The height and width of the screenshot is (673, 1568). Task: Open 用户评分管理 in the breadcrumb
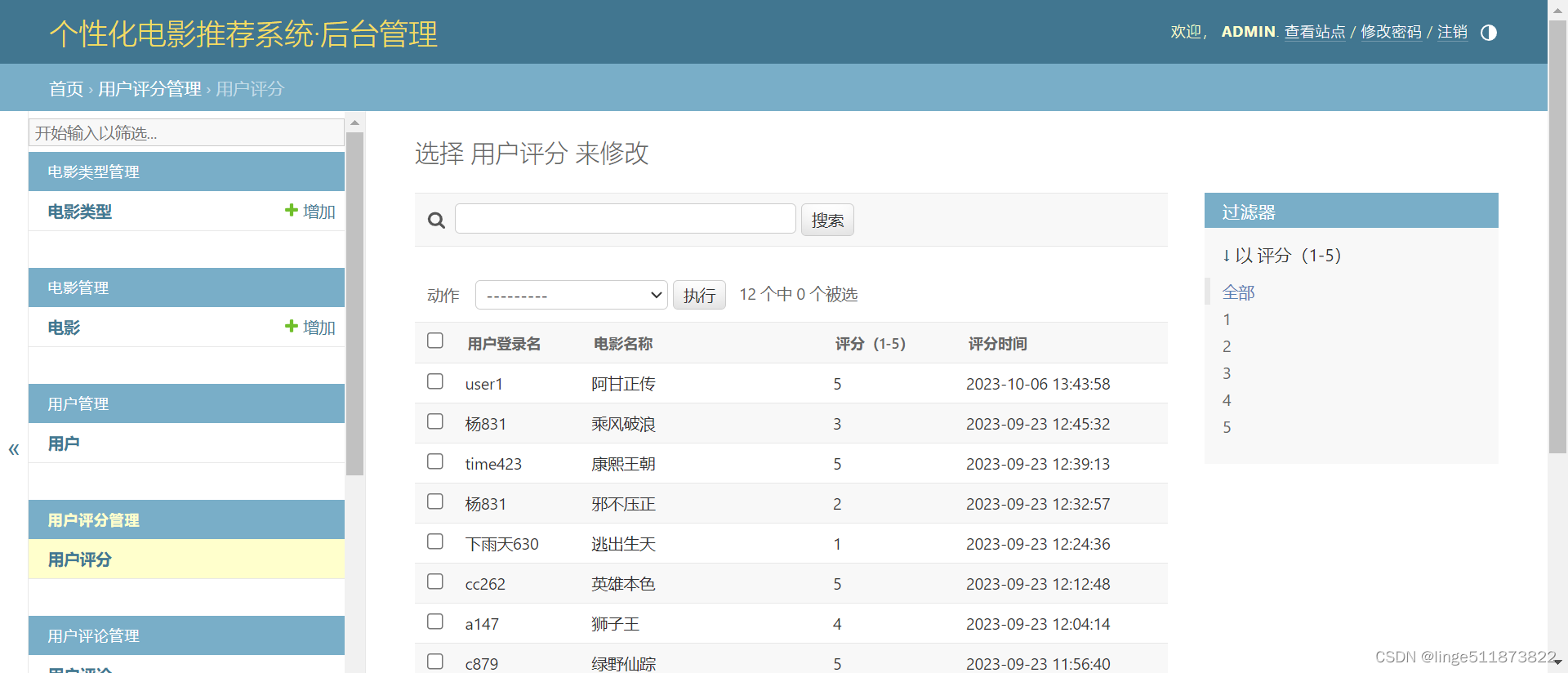click(x=149, y=89)
